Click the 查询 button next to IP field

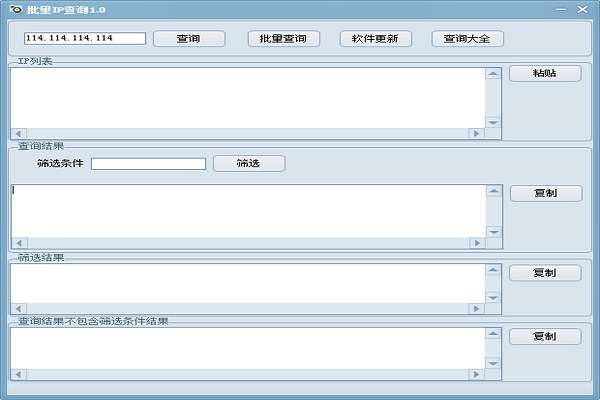[189, 39]
